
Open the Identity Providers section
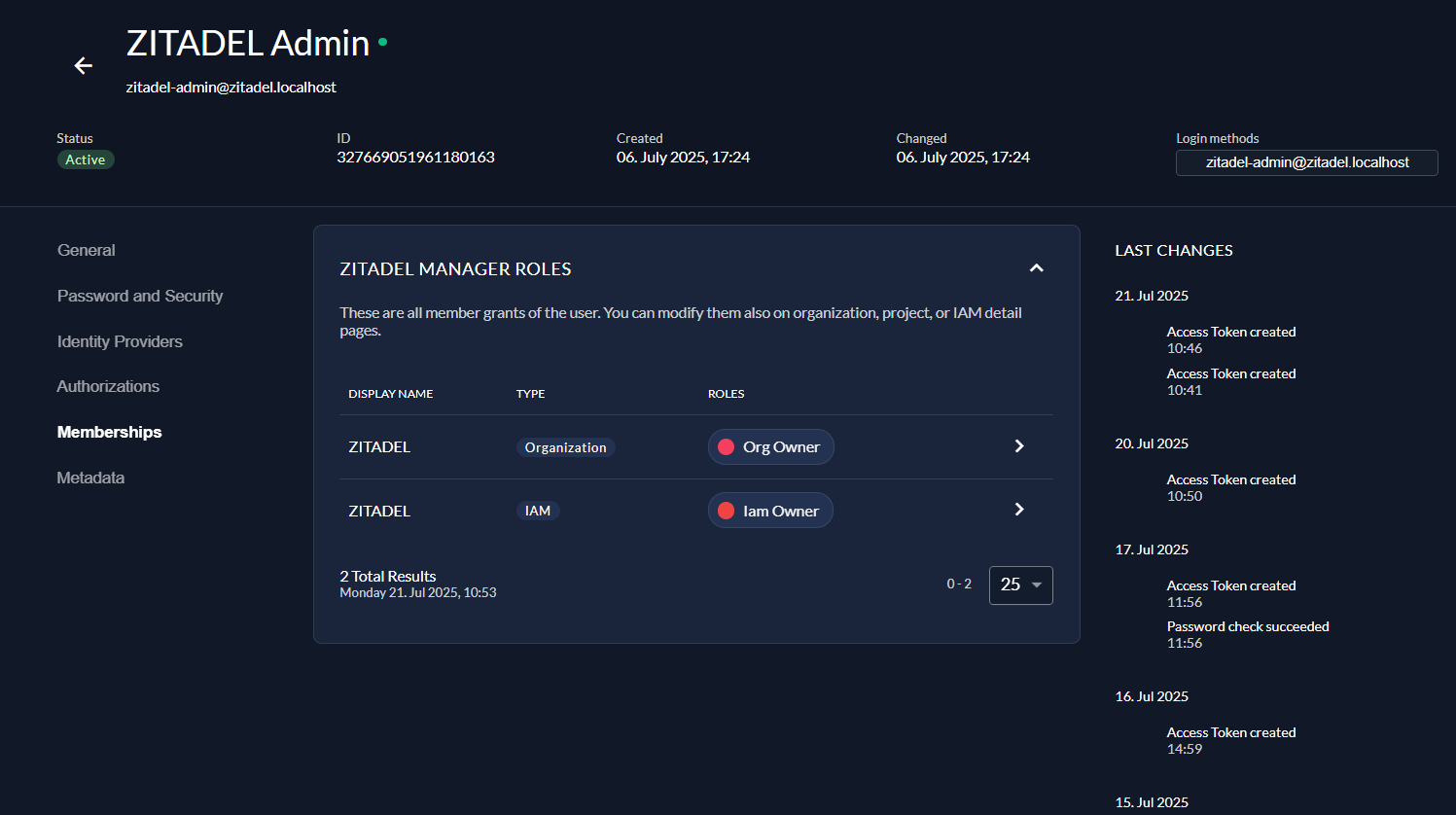click(x=120, y=341)
